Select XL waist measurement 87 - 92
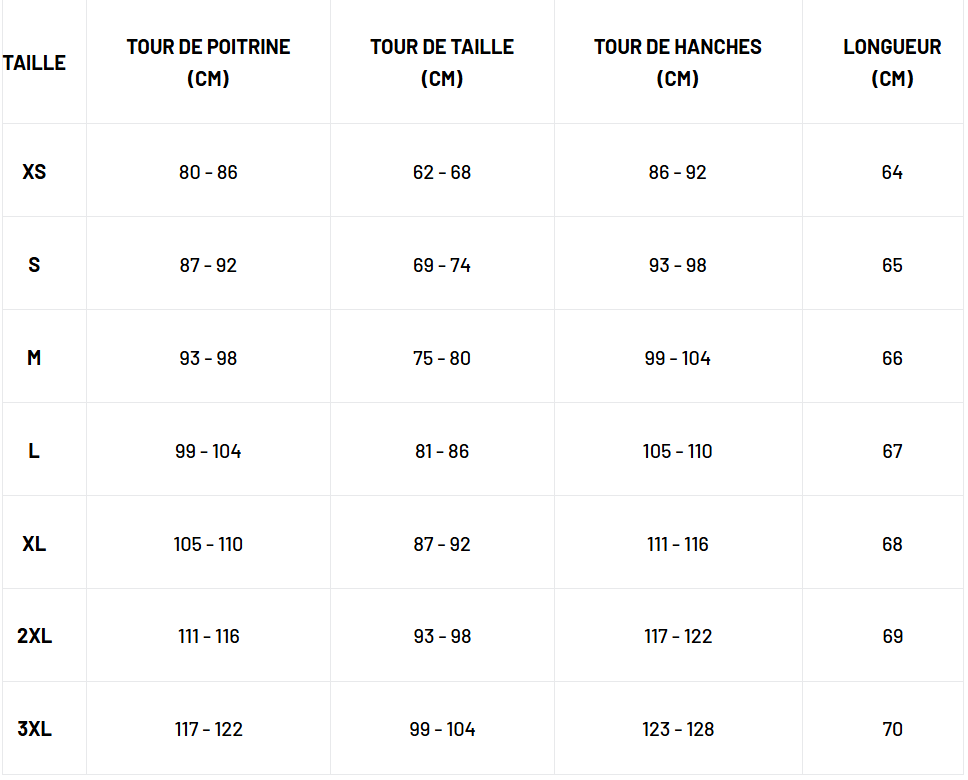This screenshot has width=968, height=780. 442,544
